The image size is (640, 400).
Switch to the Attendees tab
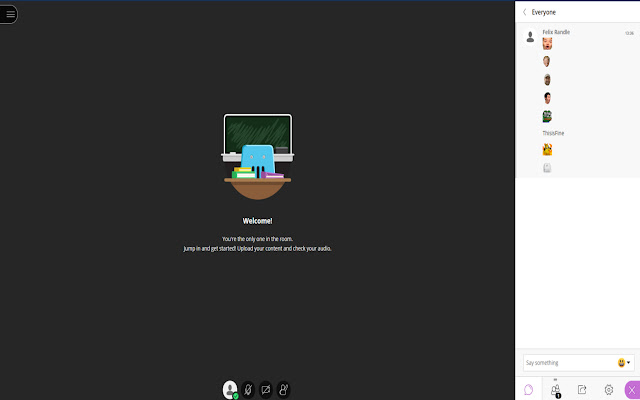[x=556, y=389]
